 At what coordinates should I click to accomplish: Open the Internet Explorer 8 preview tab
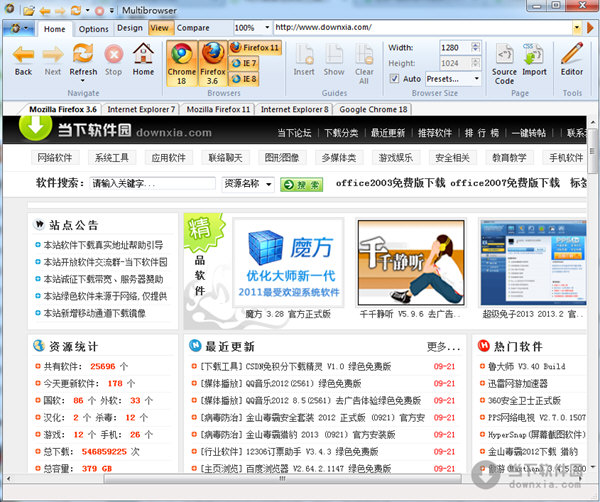click(294, 109)
